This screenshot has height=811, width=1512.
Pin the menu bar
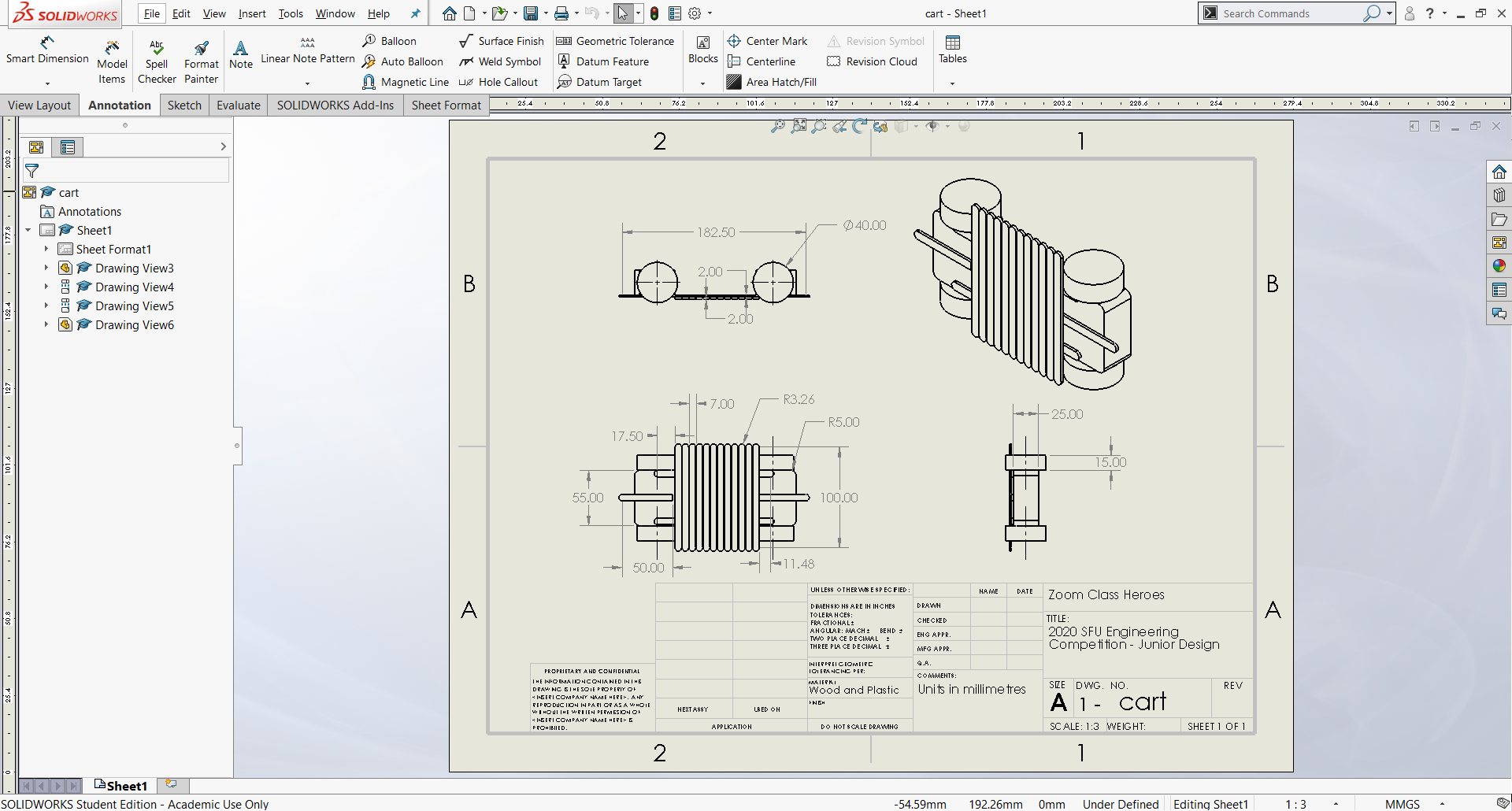[416, 13]
